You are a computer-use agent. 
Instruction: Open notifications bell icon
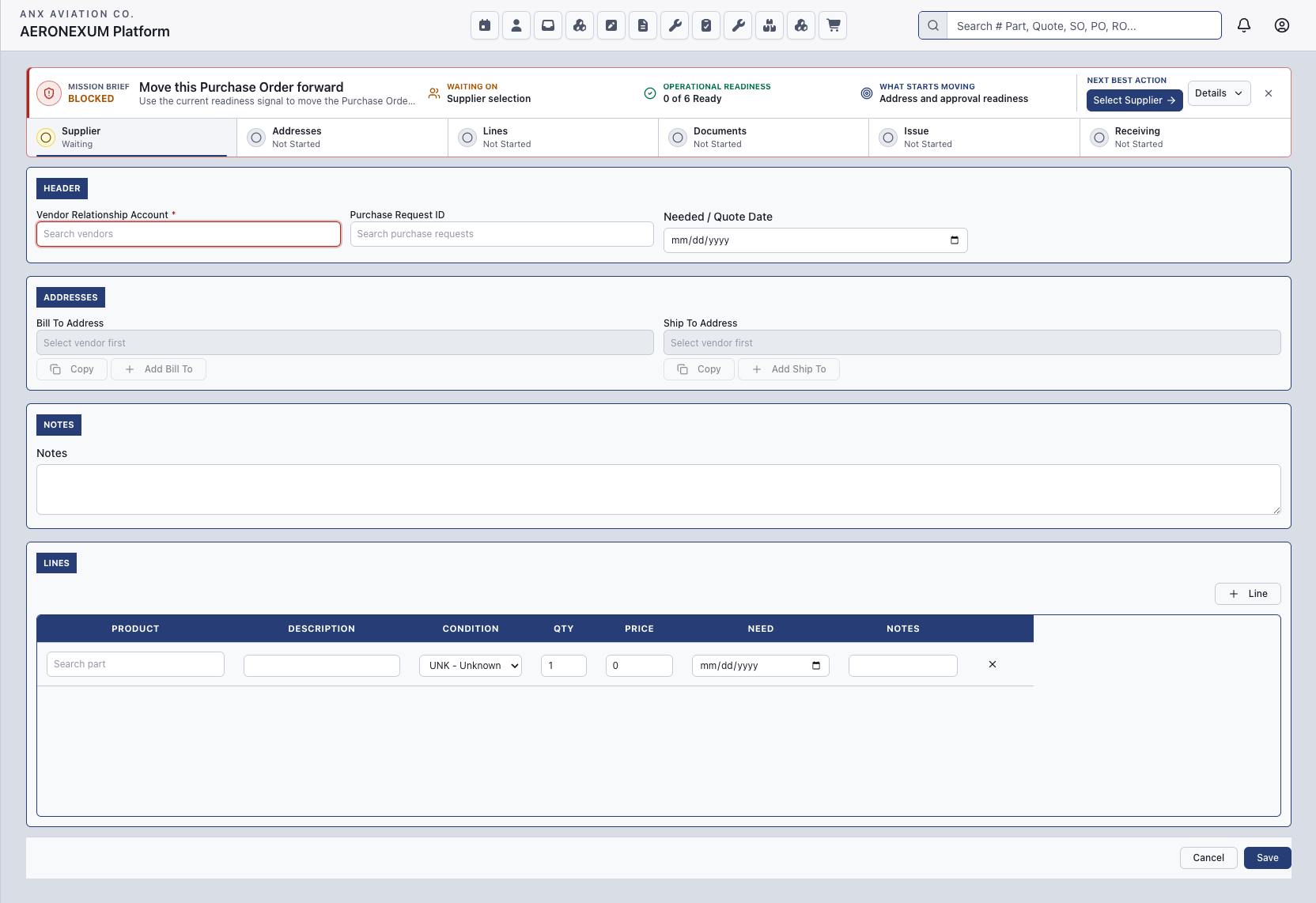(x=1244, y=25)
